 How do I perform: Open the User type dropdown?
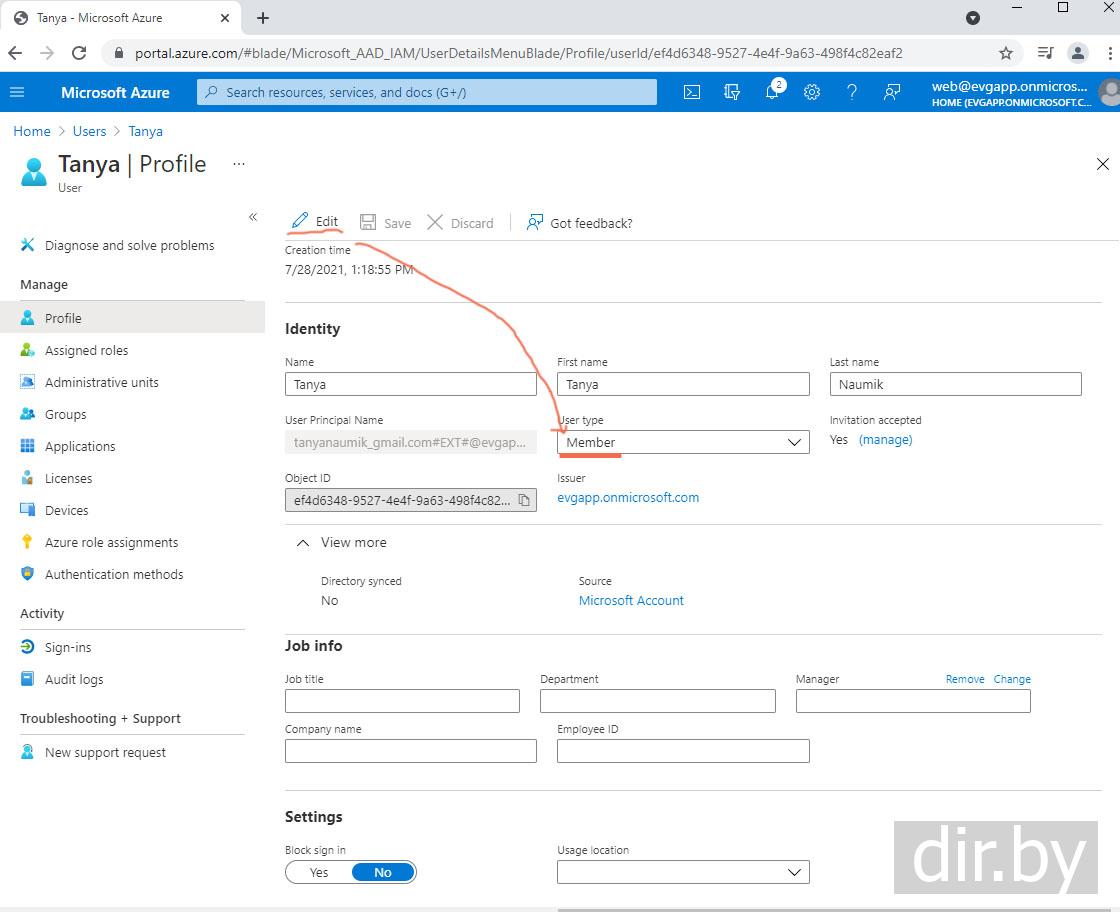pyautogui.click(x=683, y=442)
